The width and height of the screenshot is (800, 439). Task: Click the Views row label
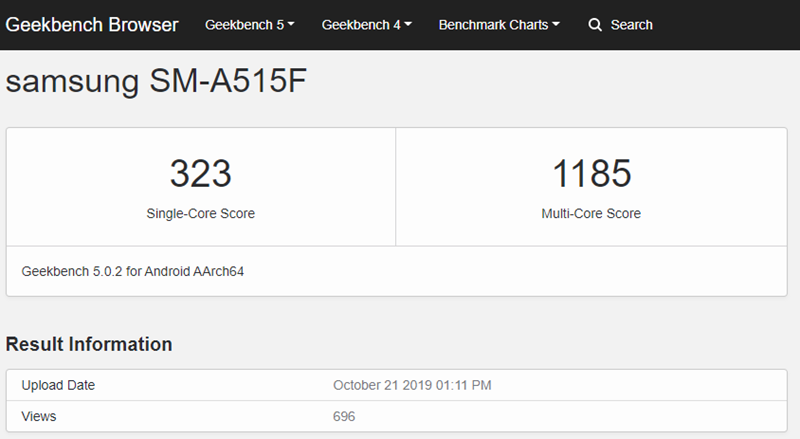coord(39,416)
